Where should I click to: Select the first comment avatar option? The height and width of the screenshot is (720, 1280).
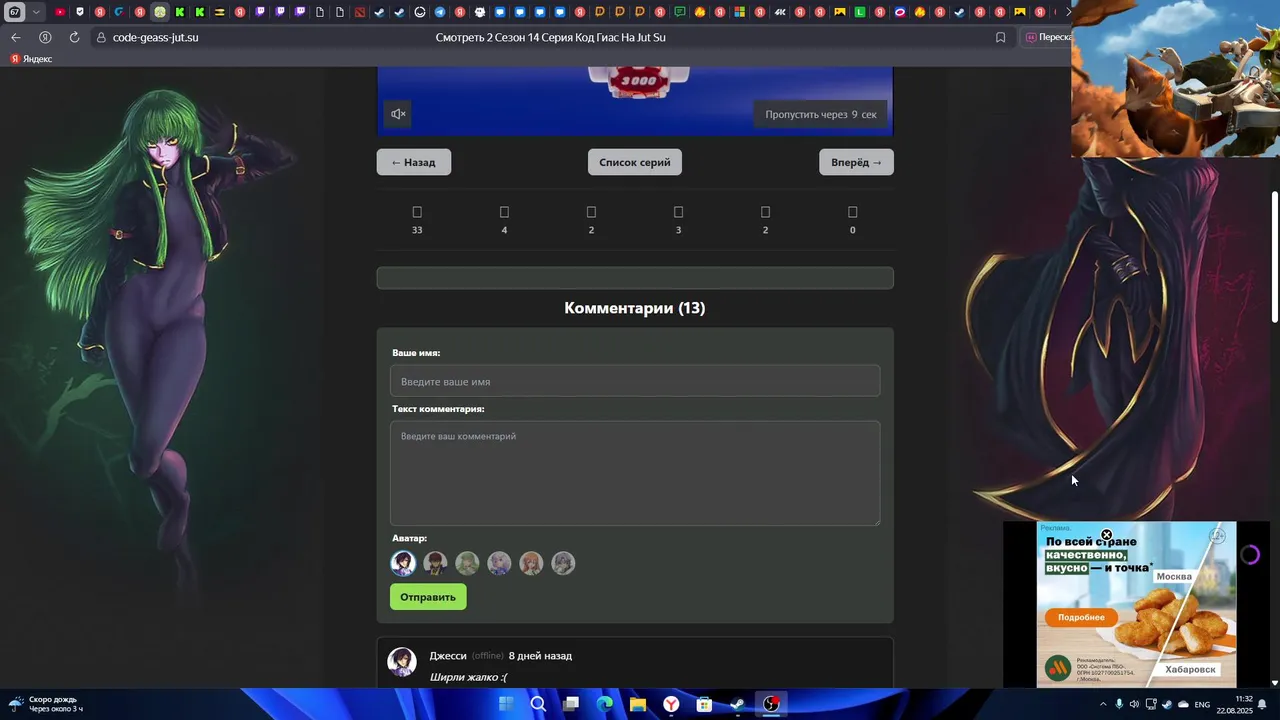403,563
